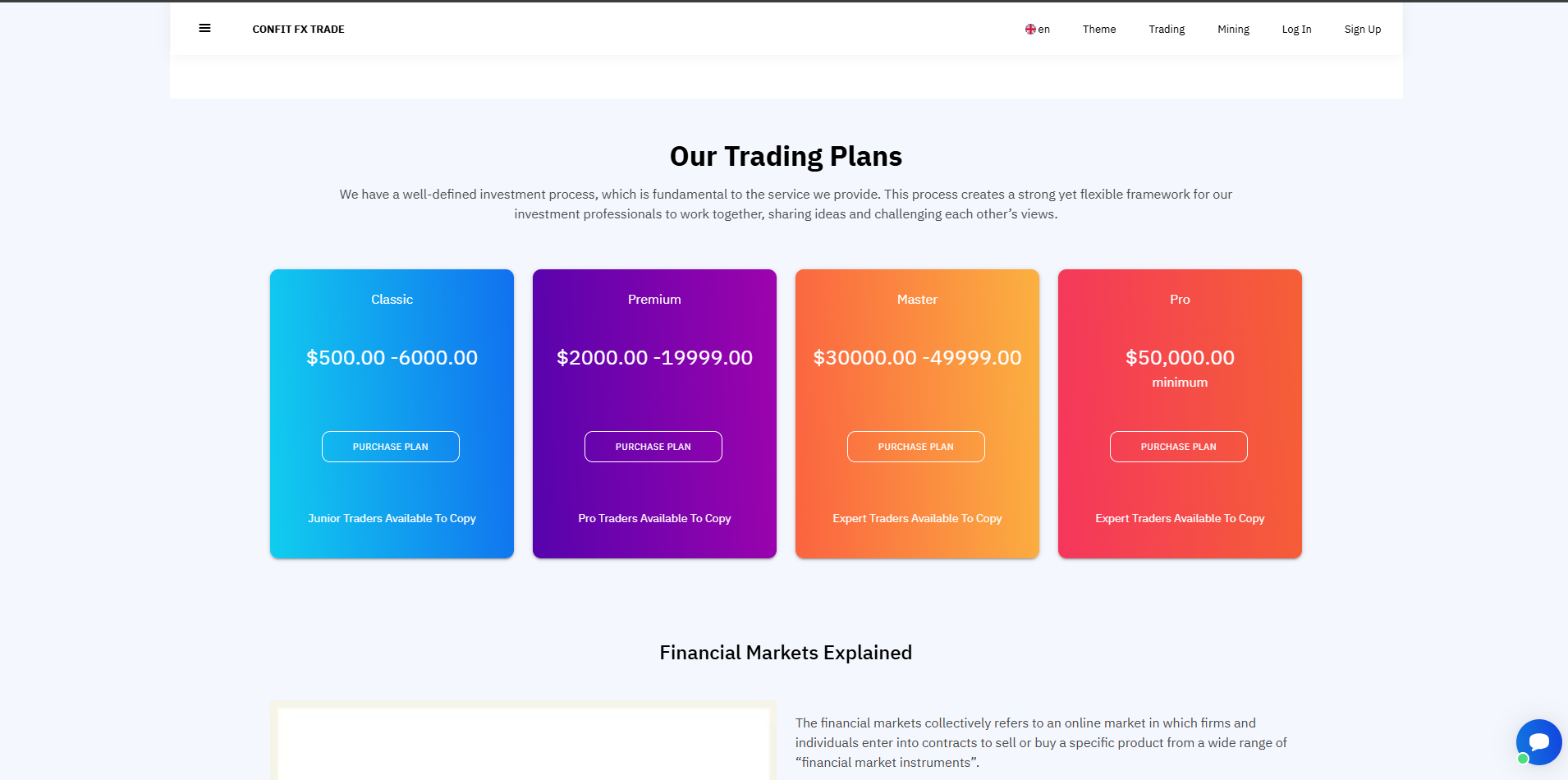Open the 'en' language selector
The image size is (1568, 780).
[x=1044, y=30]
